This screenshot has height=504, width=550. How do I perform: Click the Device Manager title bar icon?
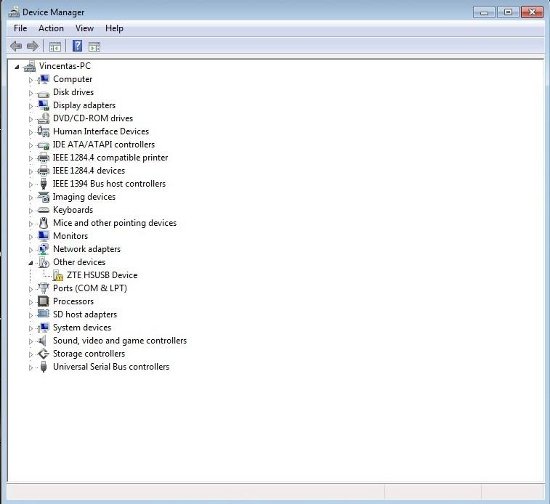(14, 12)
